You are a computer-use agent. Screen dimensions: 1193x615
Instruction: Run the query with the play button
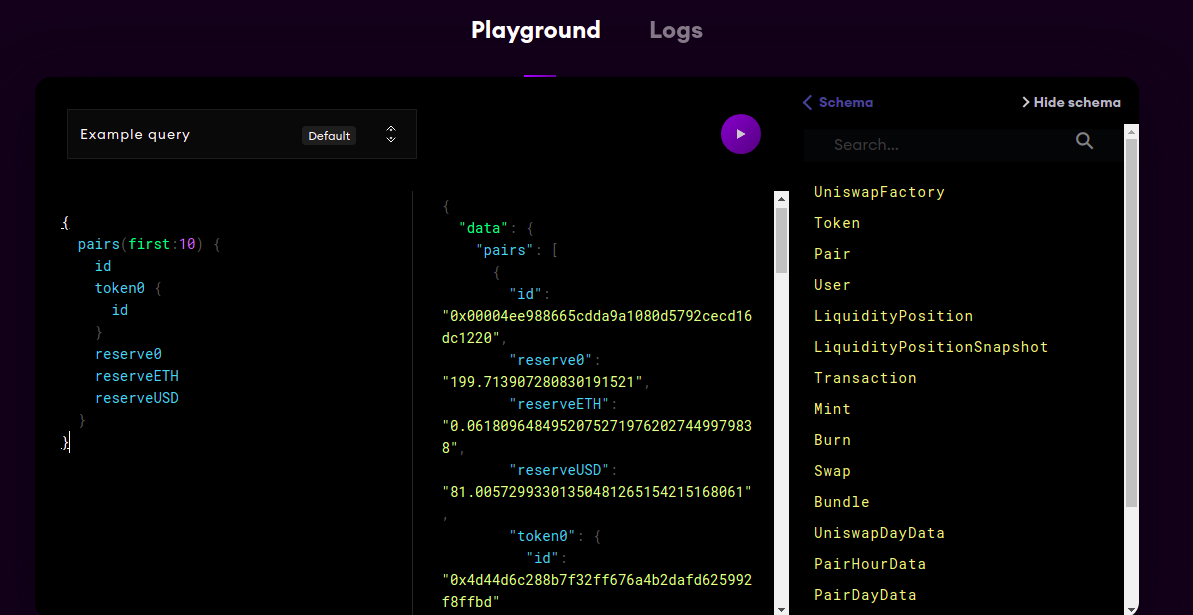point(741,134)
